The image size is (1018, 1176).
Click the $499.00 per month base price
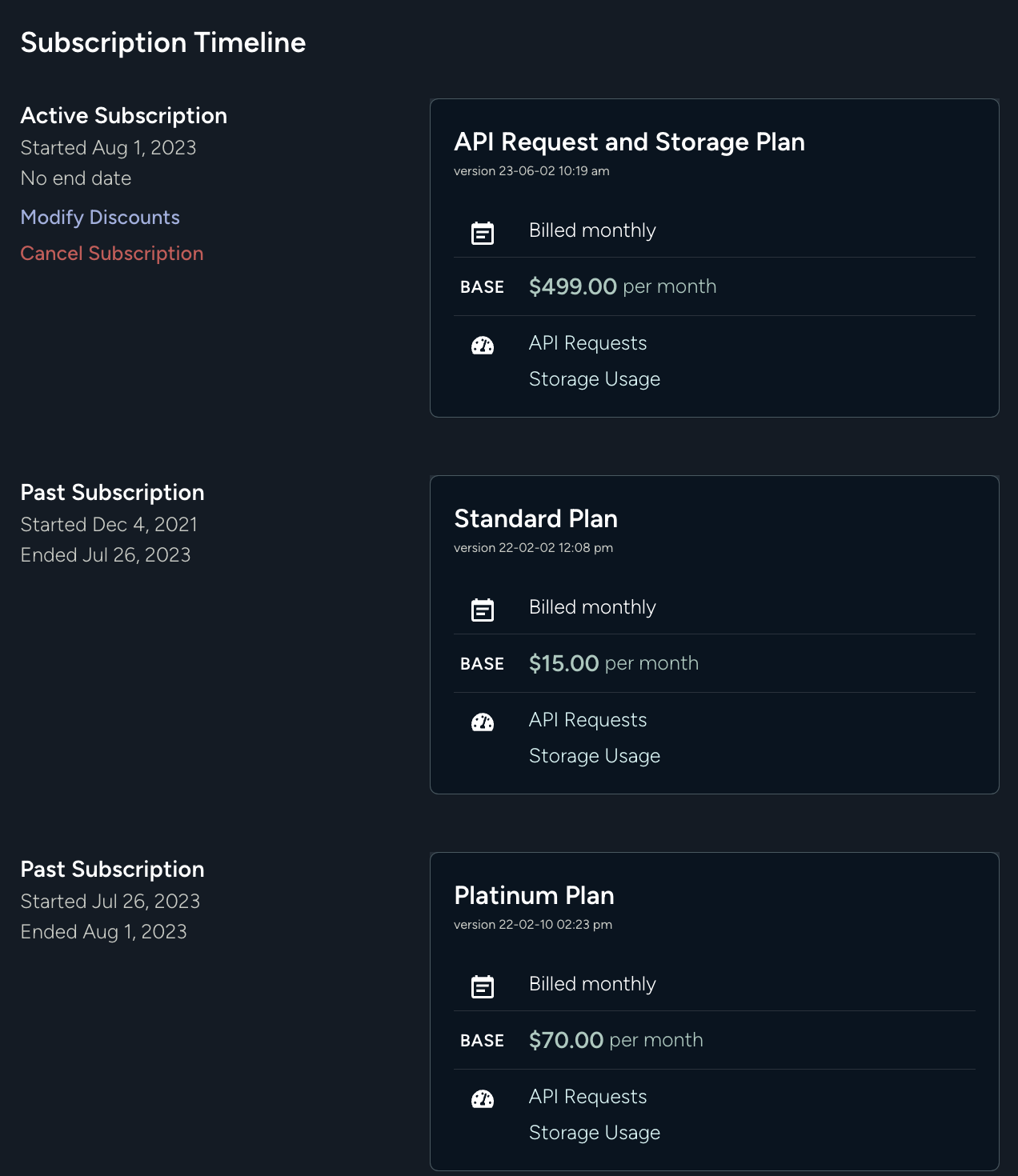(622, 286)
